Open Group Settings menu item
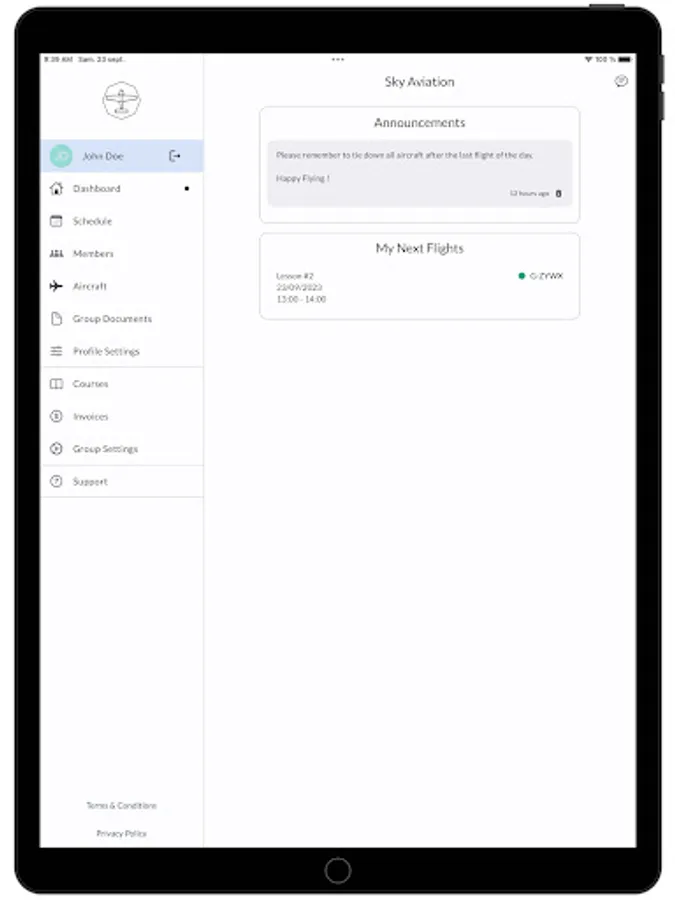675x900 pixels. (122, 449)
